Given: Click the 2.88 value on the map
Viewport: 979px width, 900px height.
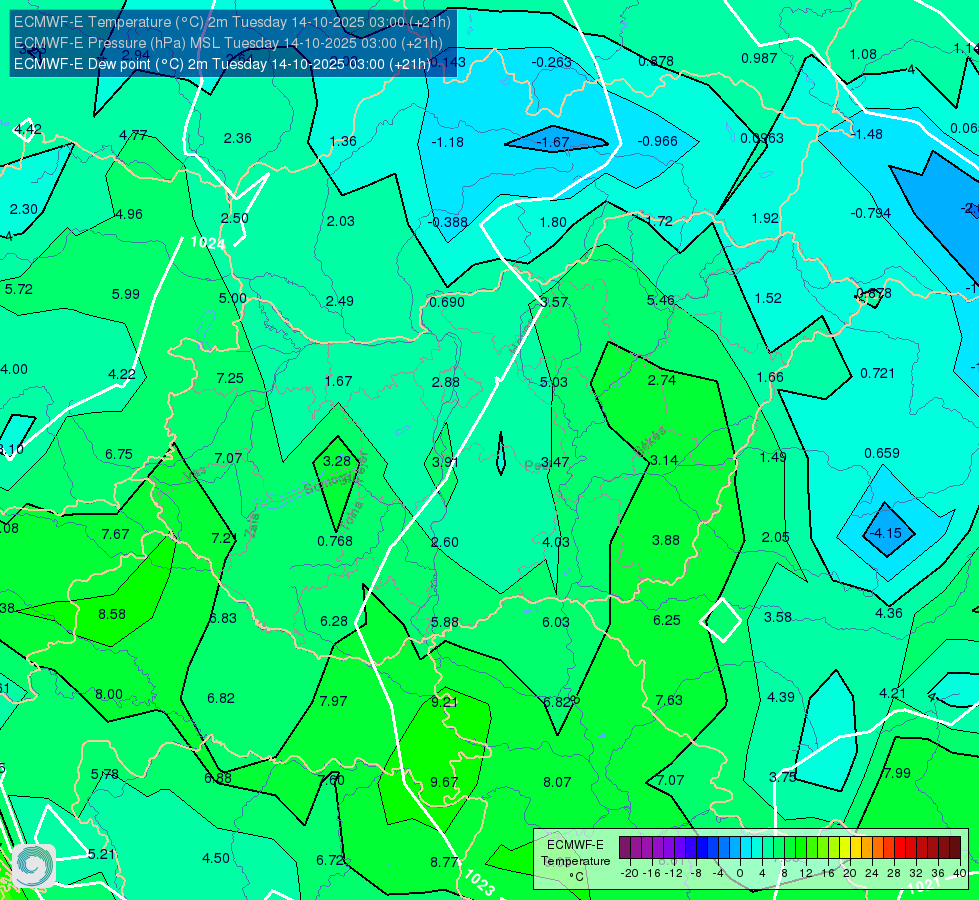Looking at the screenshot, I should 446,382.
